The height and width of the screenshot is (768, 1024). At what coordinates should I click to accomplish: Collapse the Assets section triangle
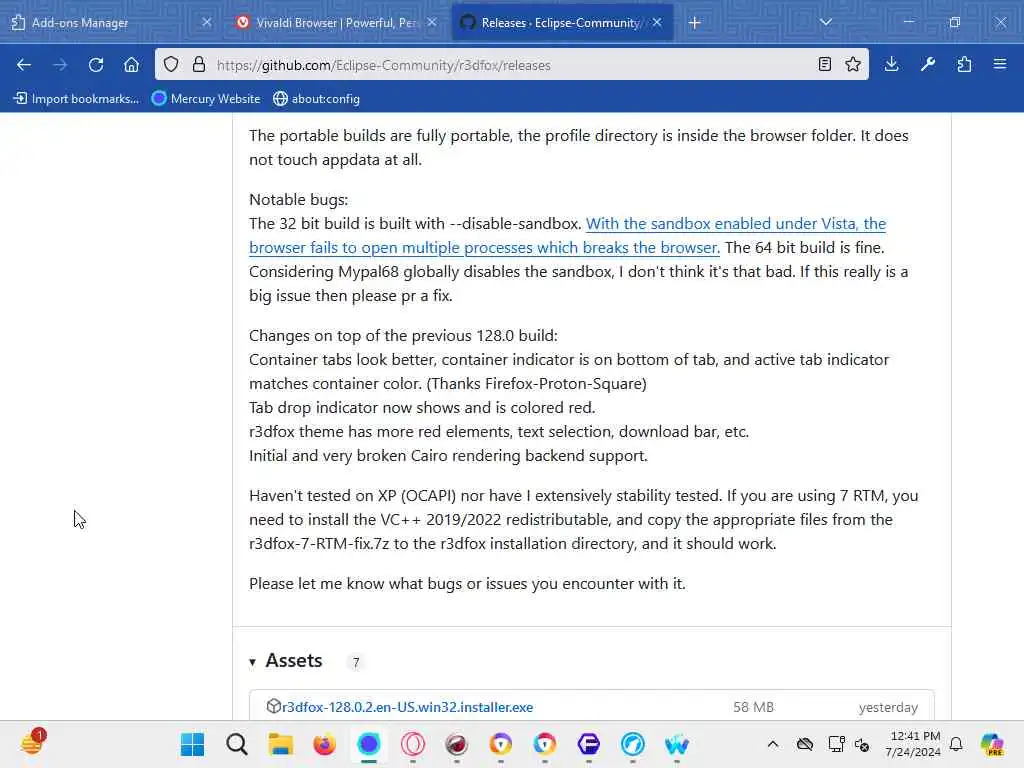[x=253, y=662]
